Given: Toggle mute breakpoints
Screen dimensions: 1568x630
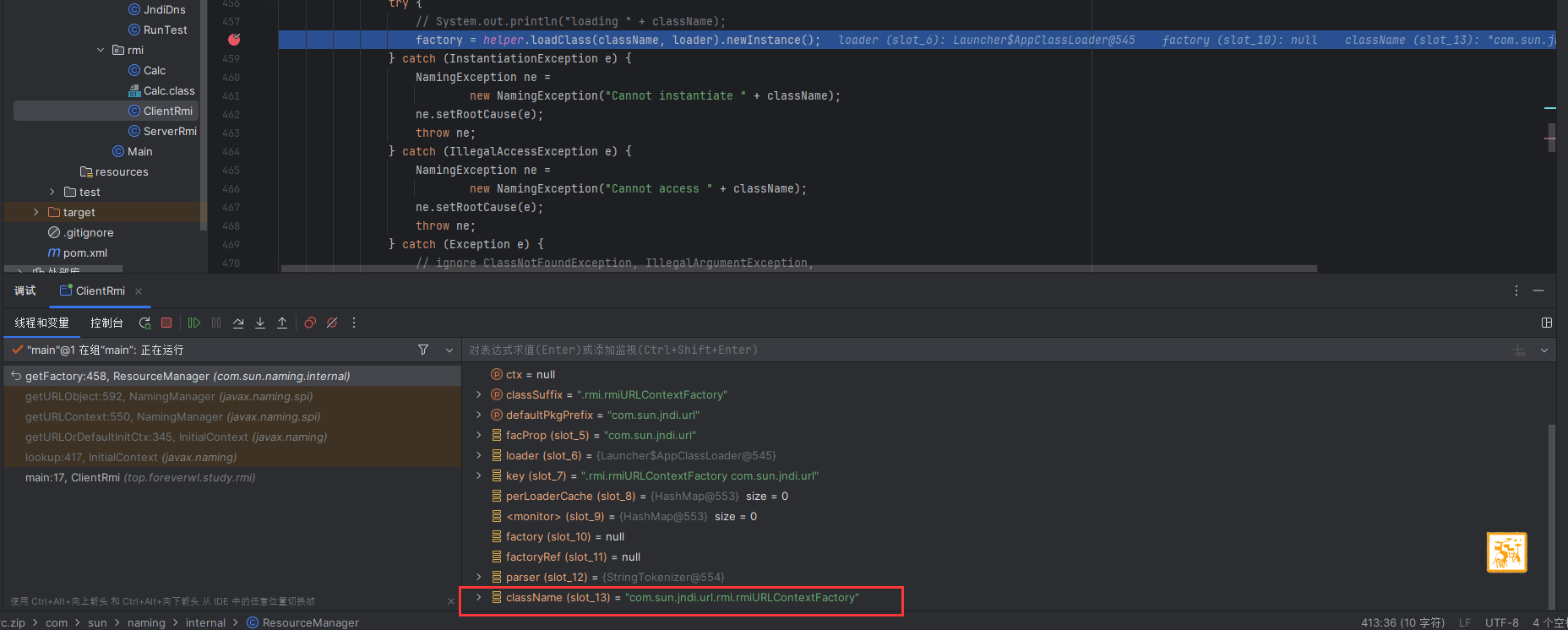Looking at the screenshot, I should tap(332, 323).
